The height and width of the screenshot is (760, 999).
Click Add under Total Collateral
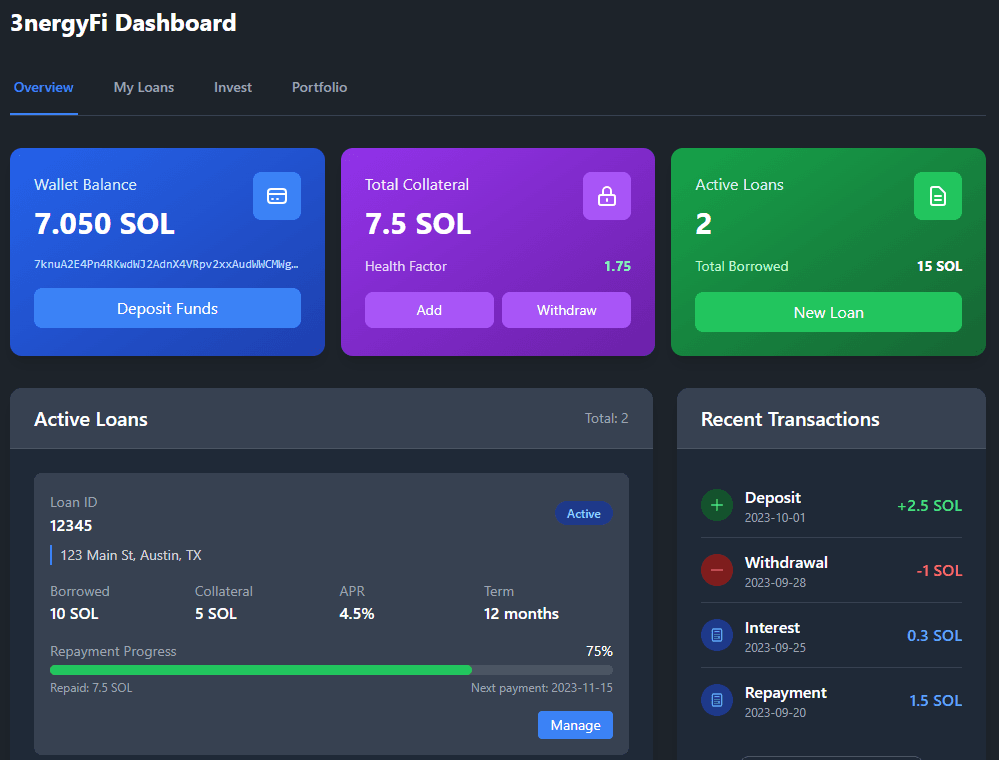(429, 310)
